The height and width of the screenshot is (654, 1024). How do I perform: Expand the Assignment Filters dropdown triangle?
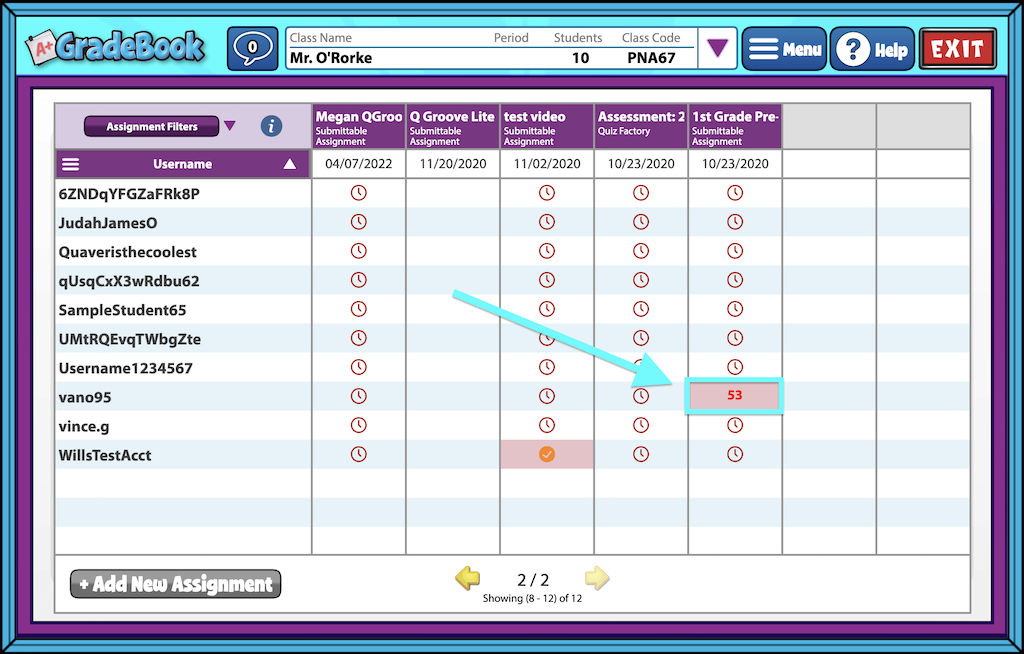(230, 125)
